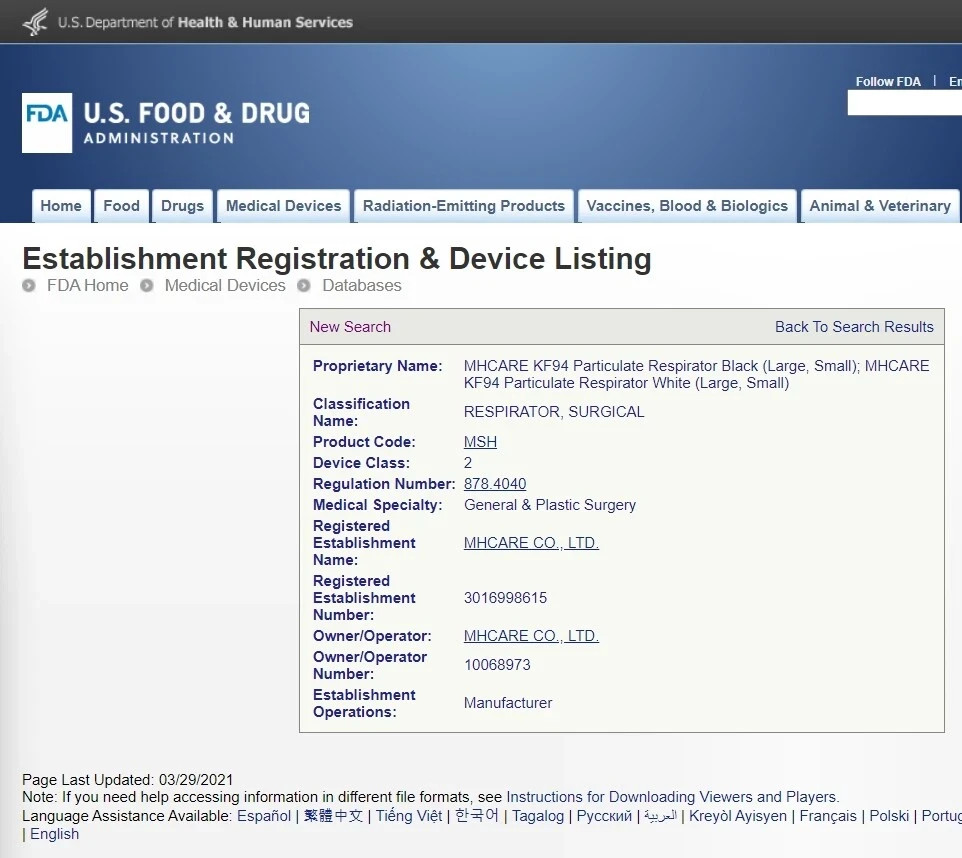Viewport: 962px width, 858px height.
Task: Select Kreyòl Ayisyen language assistance
Action: coord(737,816)
